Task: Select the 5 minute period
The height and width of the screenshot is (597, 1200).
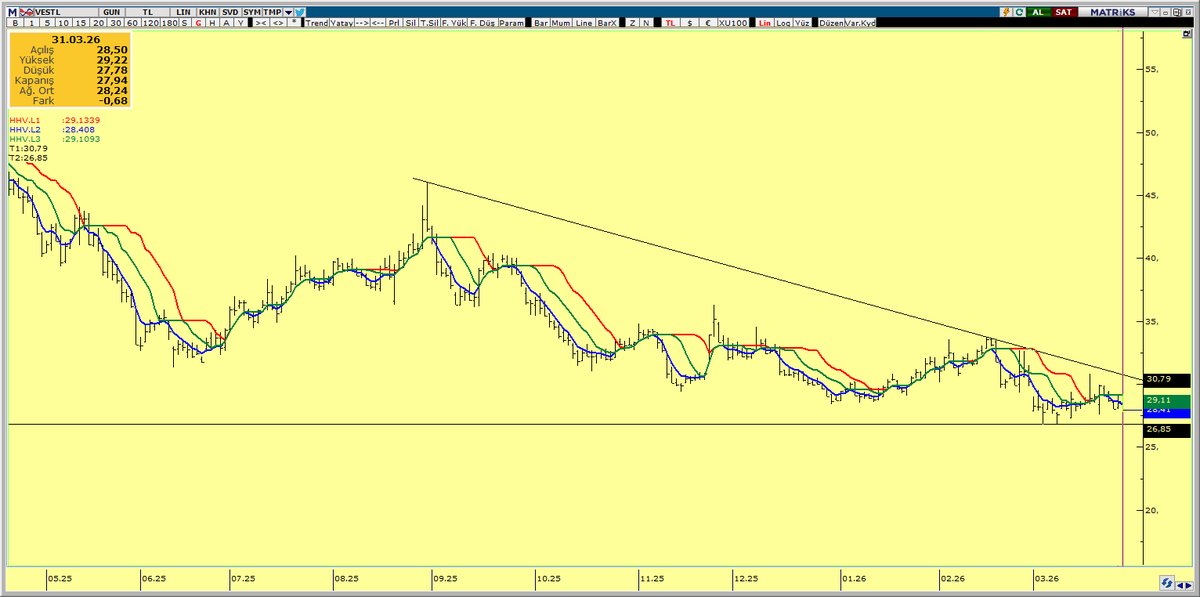Action: [47, 22]
